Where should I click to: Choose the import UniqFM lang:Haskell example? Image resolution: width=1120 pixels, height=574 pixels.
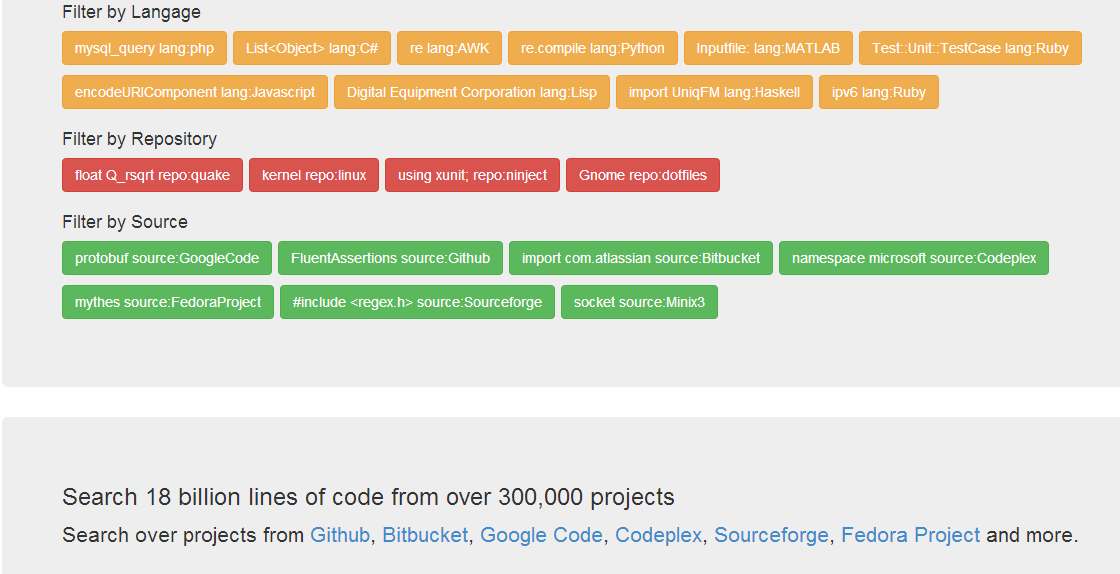click(714, 92)
